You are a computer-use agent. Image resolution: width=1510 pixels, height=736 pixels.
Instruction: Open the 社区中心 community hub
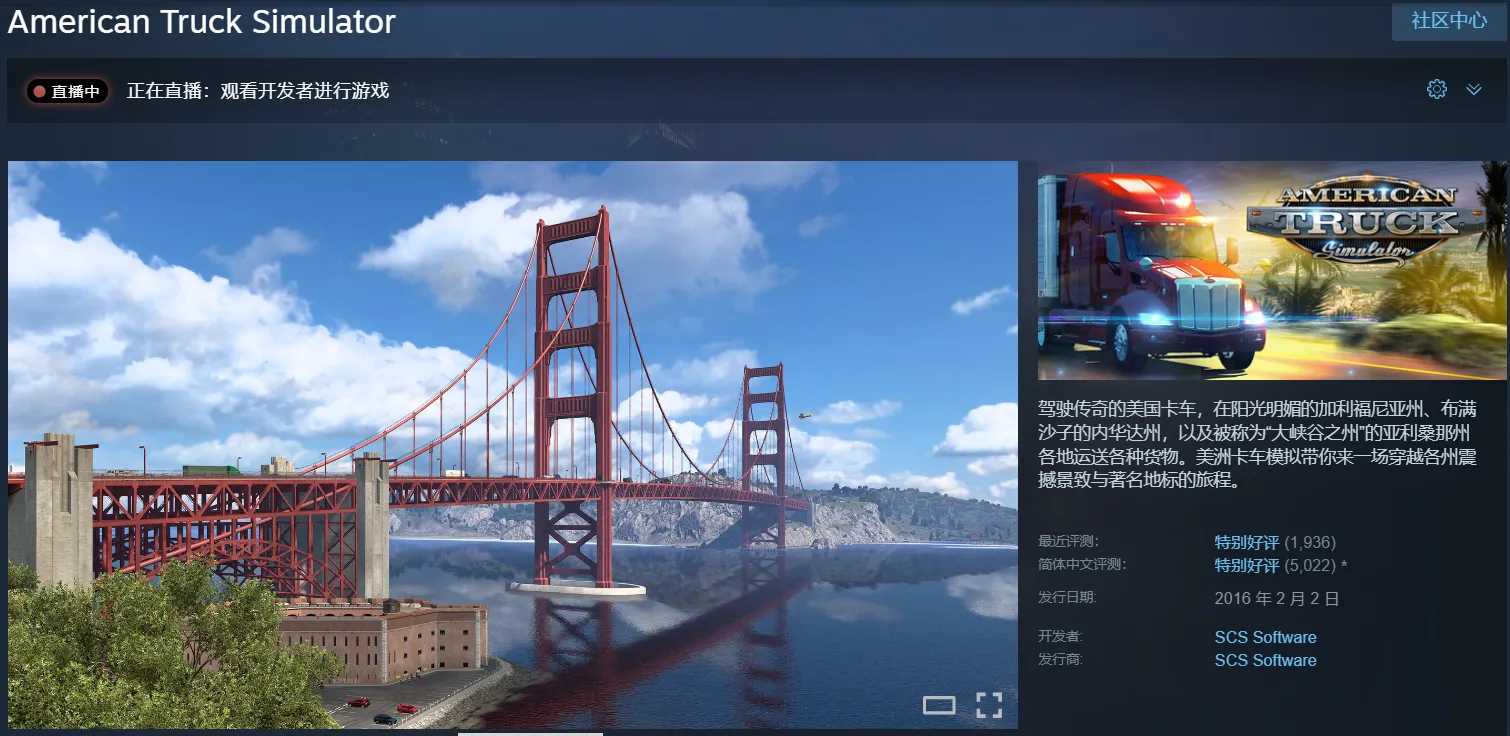pos(1449,21)
